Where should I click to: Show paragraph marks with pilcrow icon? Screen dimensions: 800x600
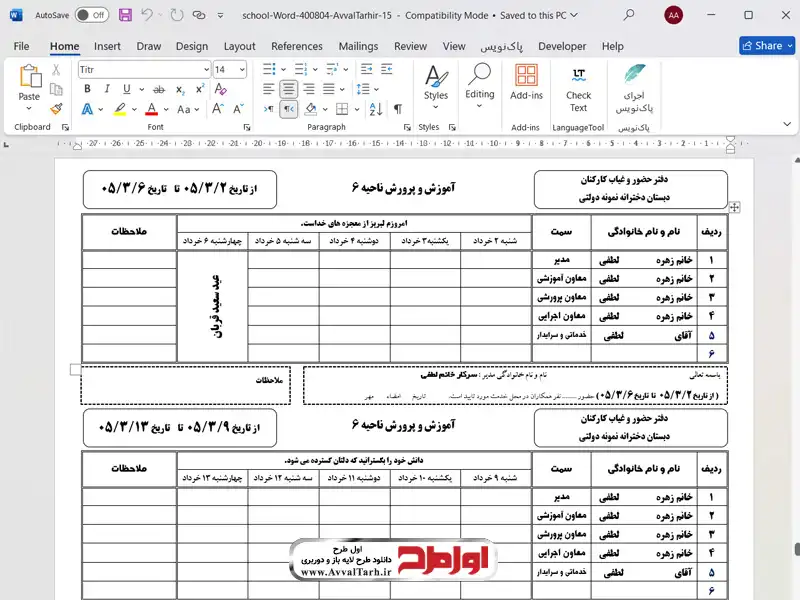click(x=397, y=108)
